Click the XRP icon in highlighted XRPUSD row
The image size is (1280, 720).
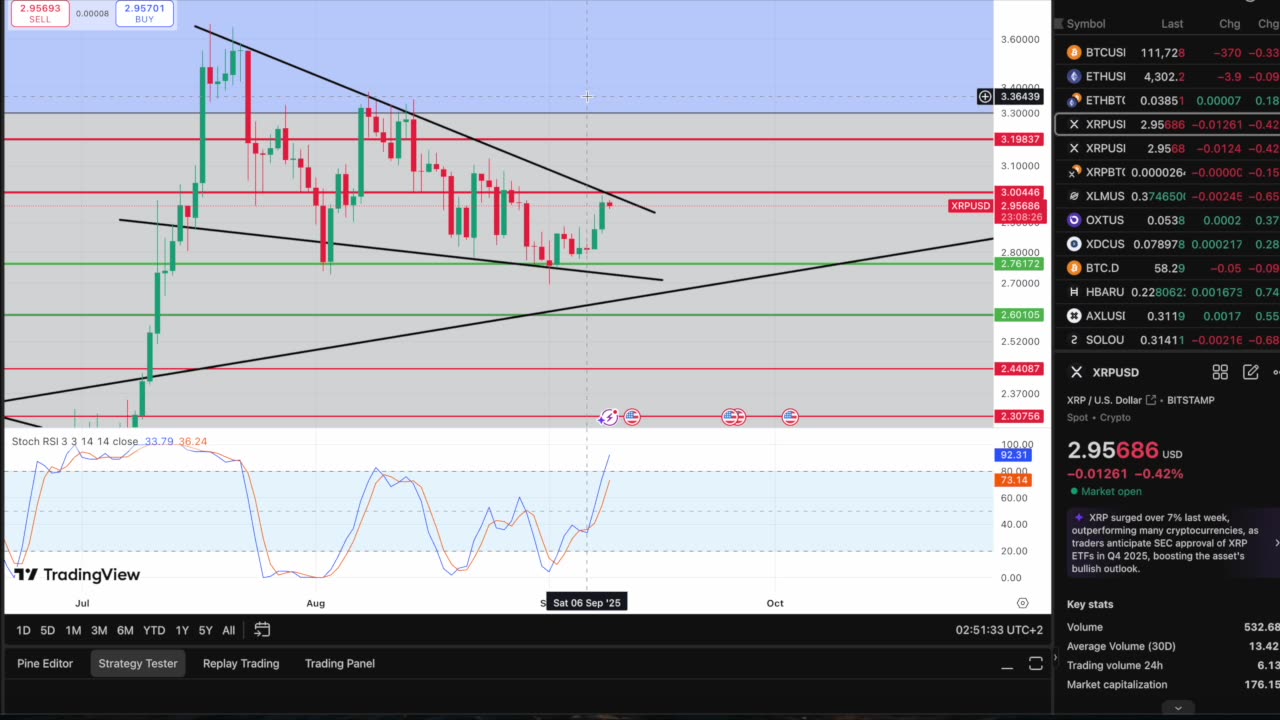click(x=1074, y=124)
